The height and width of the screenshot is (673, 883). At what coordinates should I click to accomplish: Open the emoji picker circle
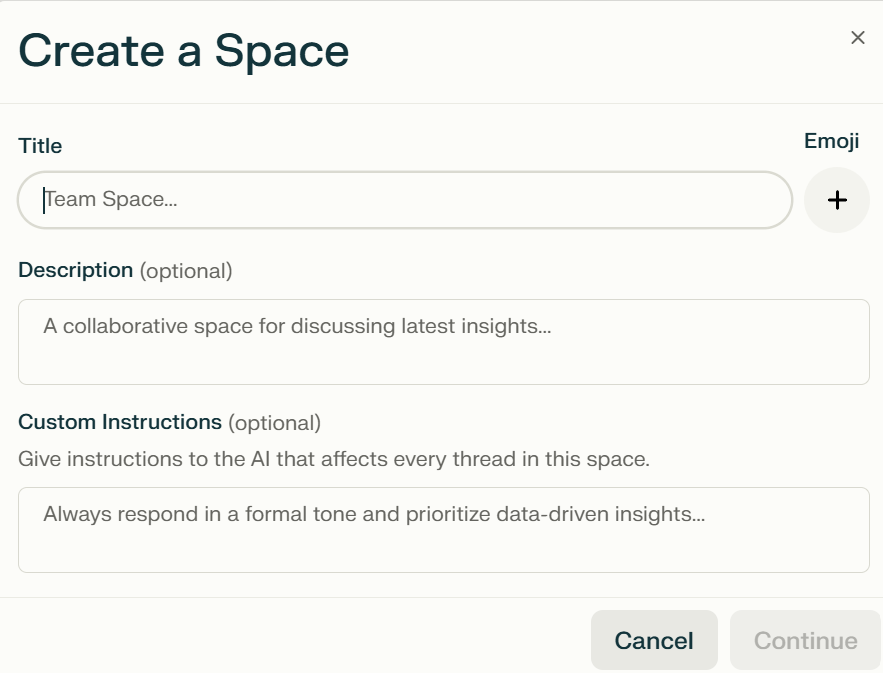coord(837,200)
